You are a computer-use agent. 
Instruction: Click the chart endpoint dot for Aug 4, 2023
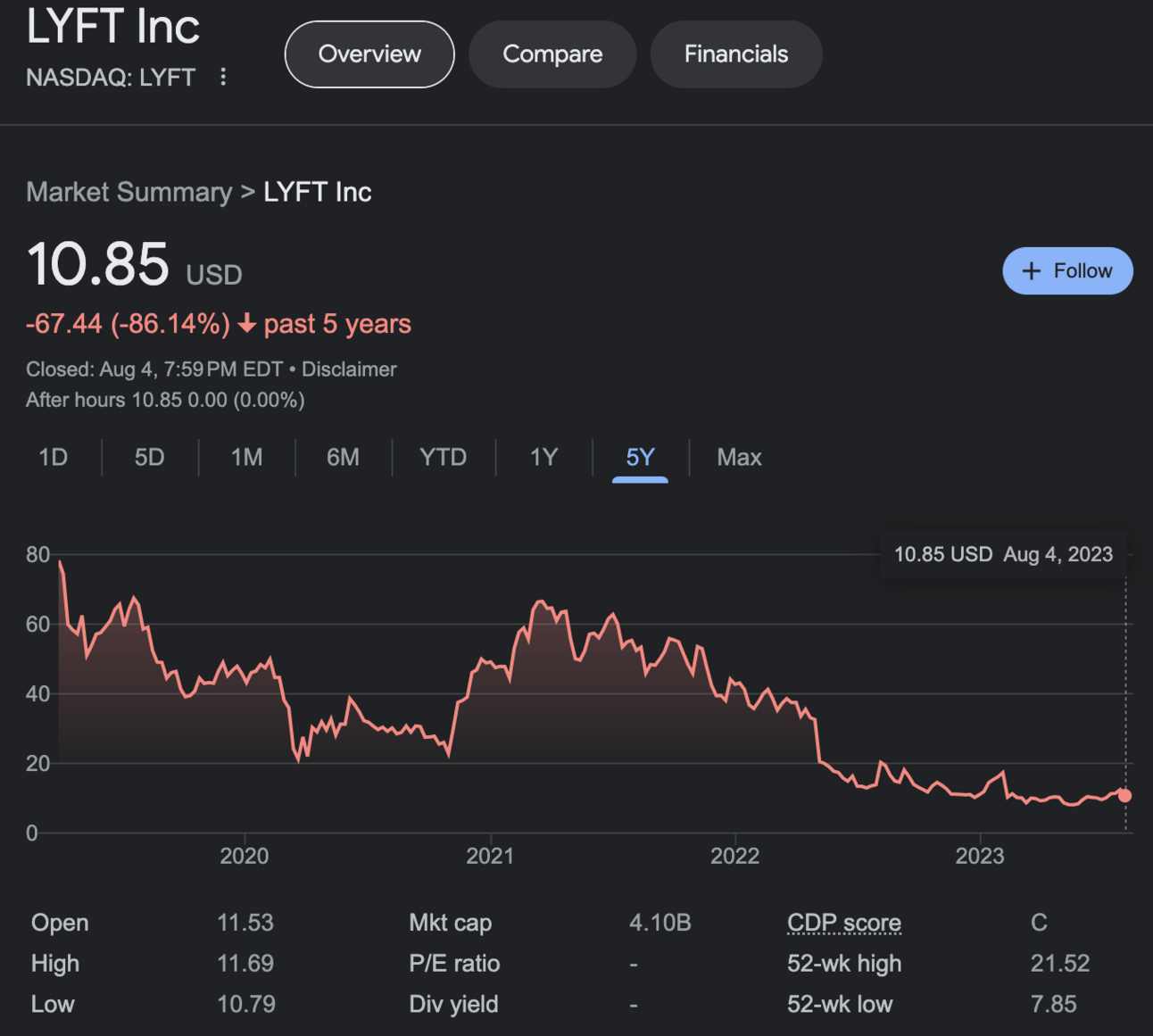(1124, 795)
